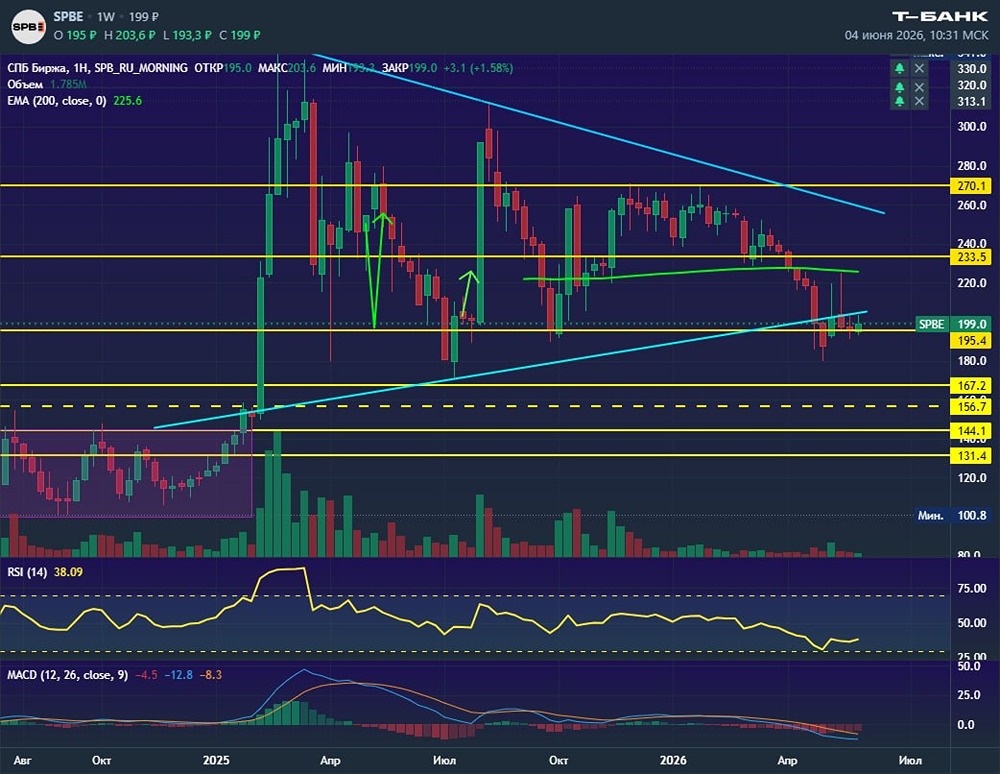Click the yellow 131.4 level price tag
This screenshot has height=774, width=1000.
coord(971,455)
